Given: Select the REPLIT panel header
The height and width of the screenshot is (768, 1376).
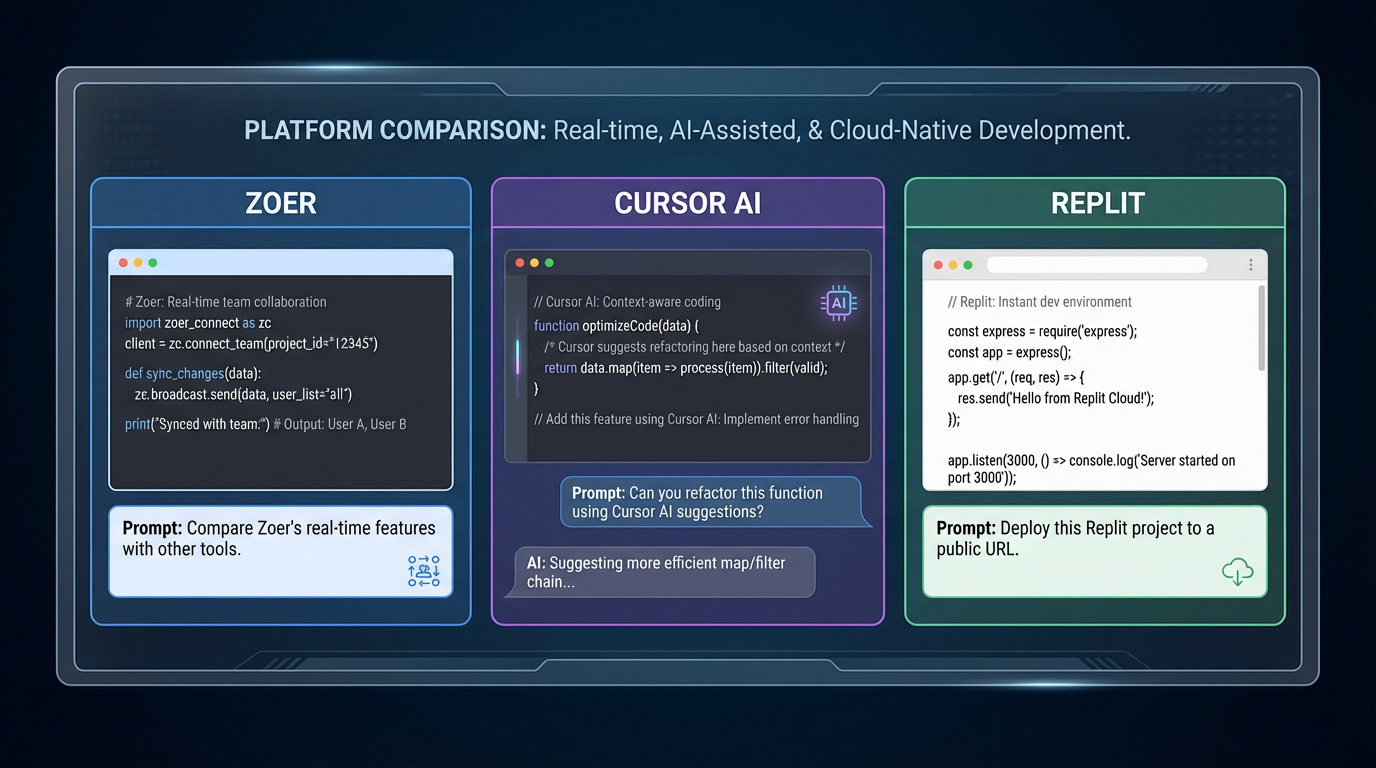Looking at the screenshot, I should (x=1096, y=202).
